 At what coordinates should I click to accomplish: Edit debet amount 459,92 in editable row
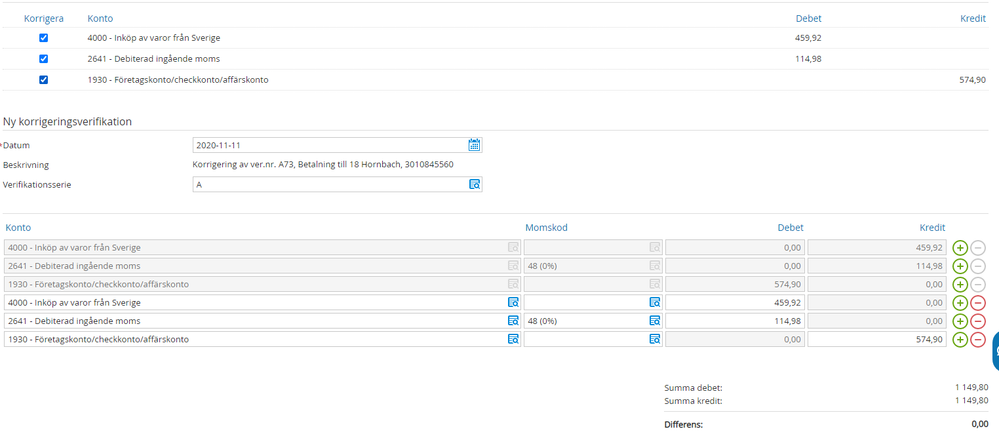(734, 302)
